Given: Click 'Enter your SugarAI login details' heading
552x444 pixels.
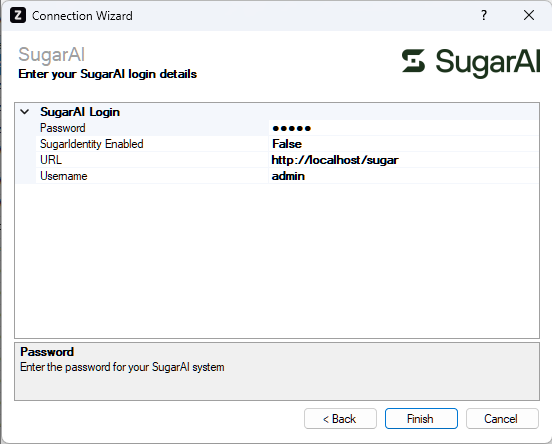Looking at the screenshot, I should pos(107,74).
